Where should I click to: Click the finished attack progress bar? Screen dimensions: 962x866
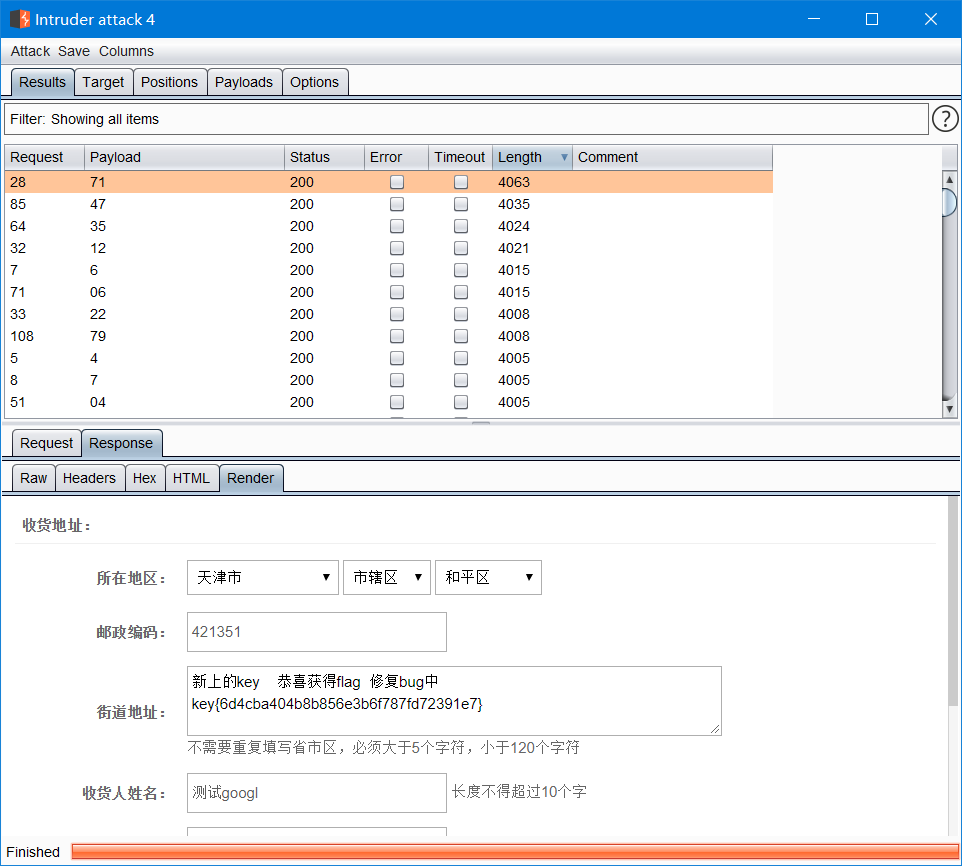click(x=515, y=851)
